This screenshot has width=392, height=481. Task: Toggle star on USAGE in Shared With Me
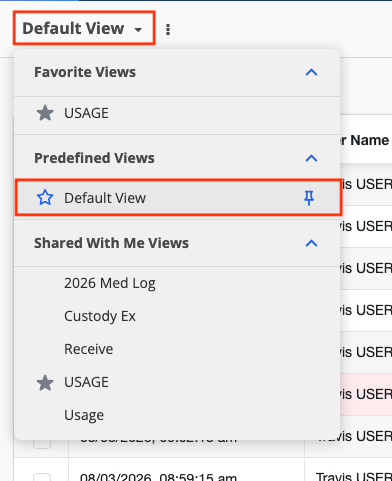[45, 382]
